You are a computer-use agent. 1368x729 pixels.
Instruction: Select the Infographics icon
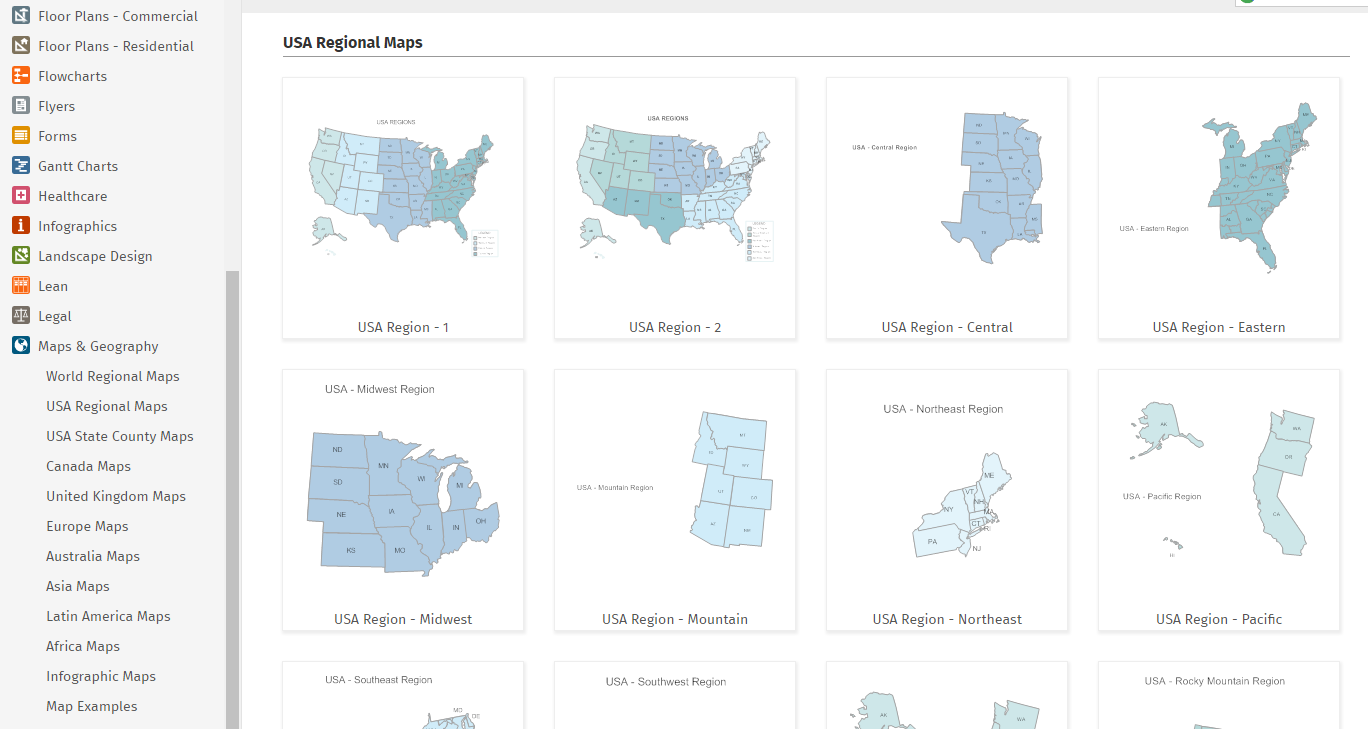[20, 226]
